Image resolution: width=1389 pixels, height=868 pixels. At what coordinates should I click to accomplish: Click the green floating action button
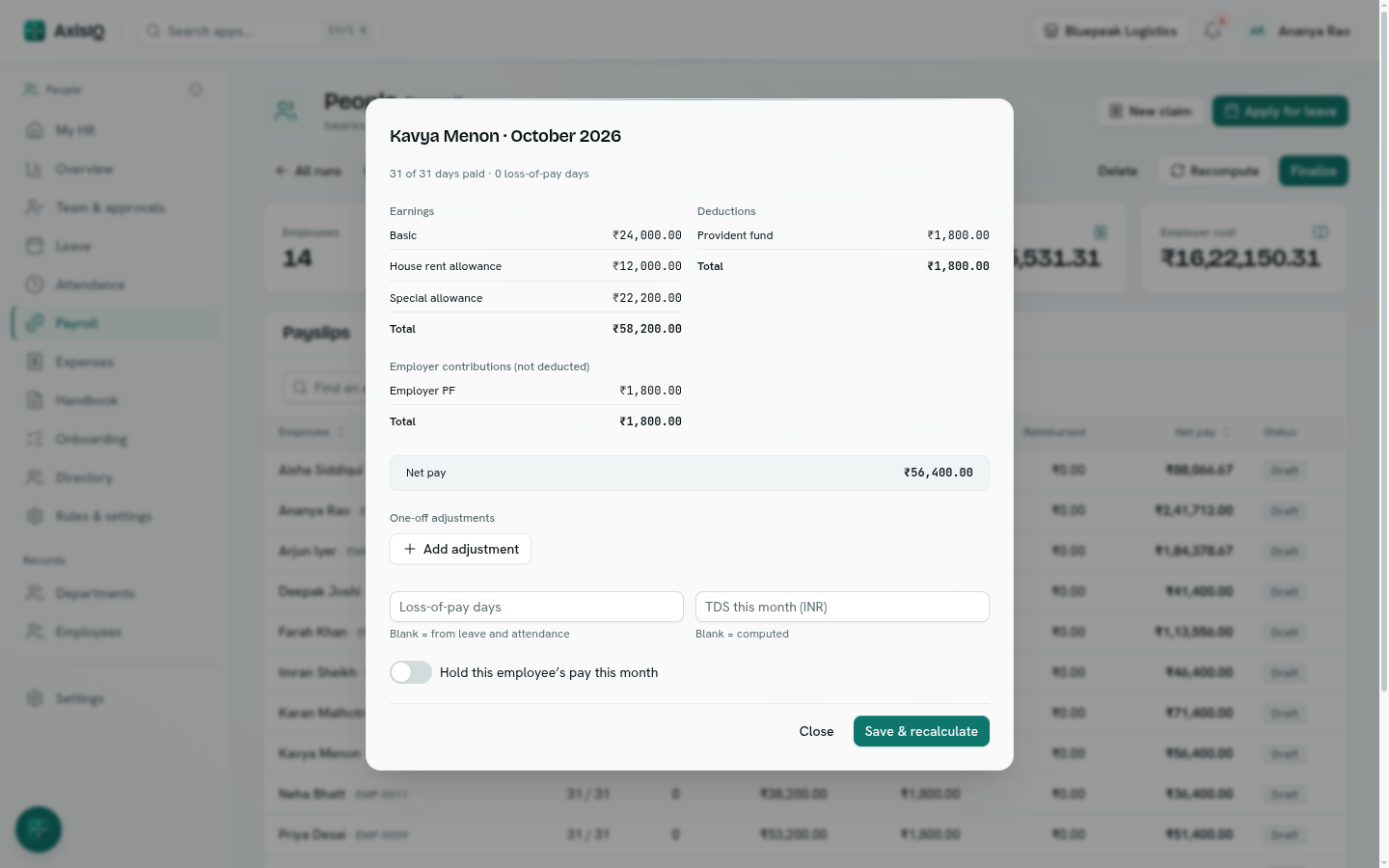(39, 829)
